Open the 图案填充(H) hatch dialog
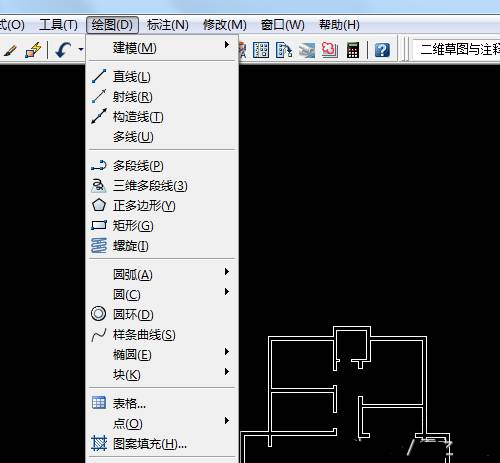 162,444
